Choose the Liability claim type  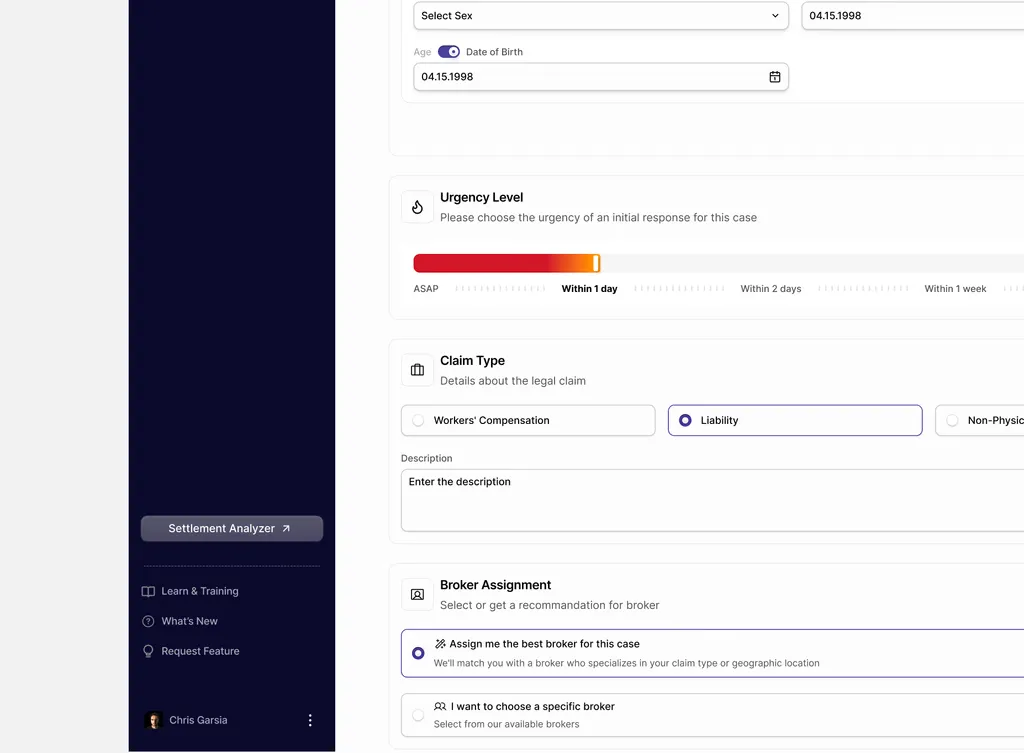(x=795, y=421)
